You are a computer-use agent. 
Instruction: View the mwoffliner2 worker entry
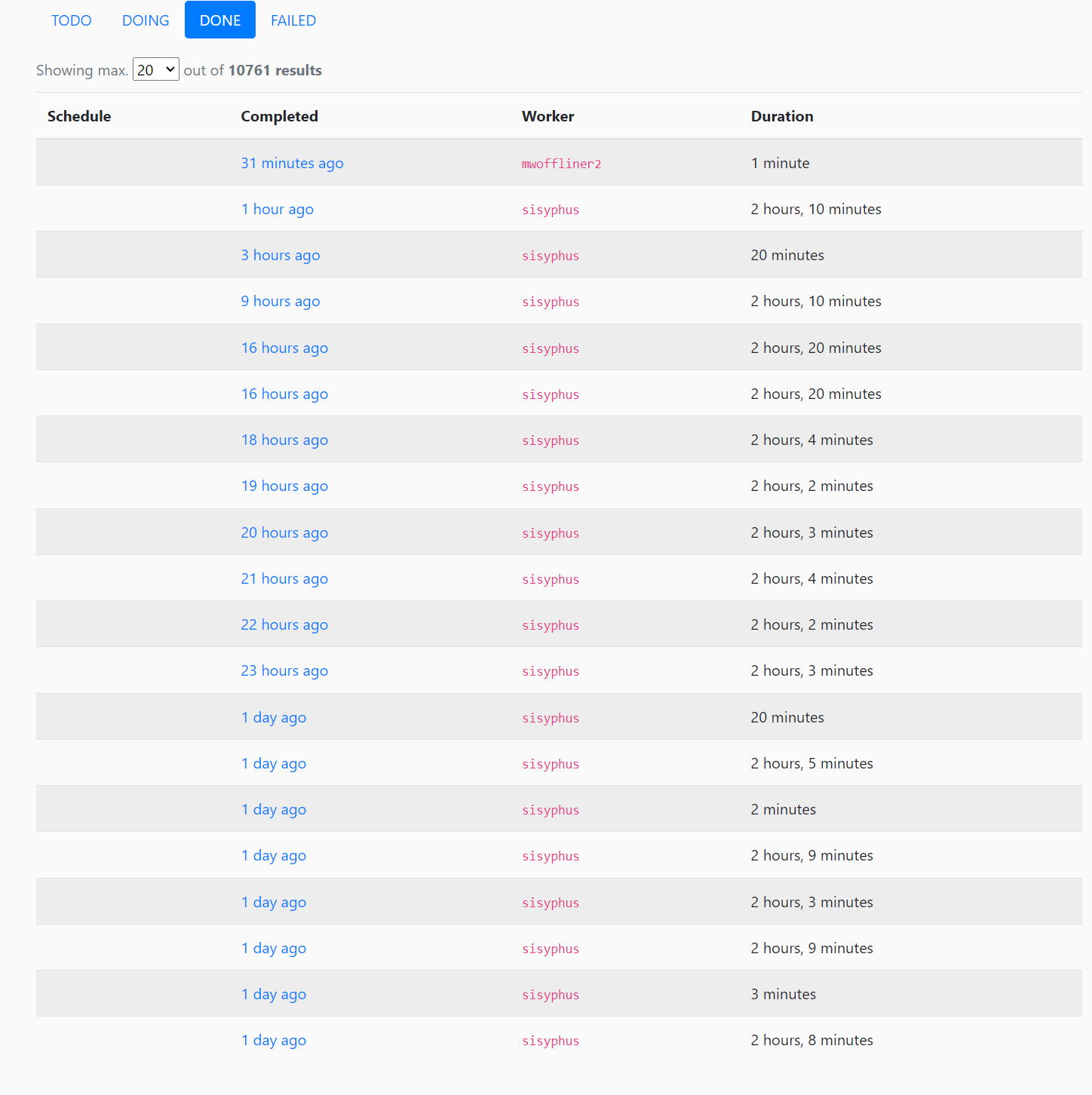pyautogui.click(x=561, y=163)
